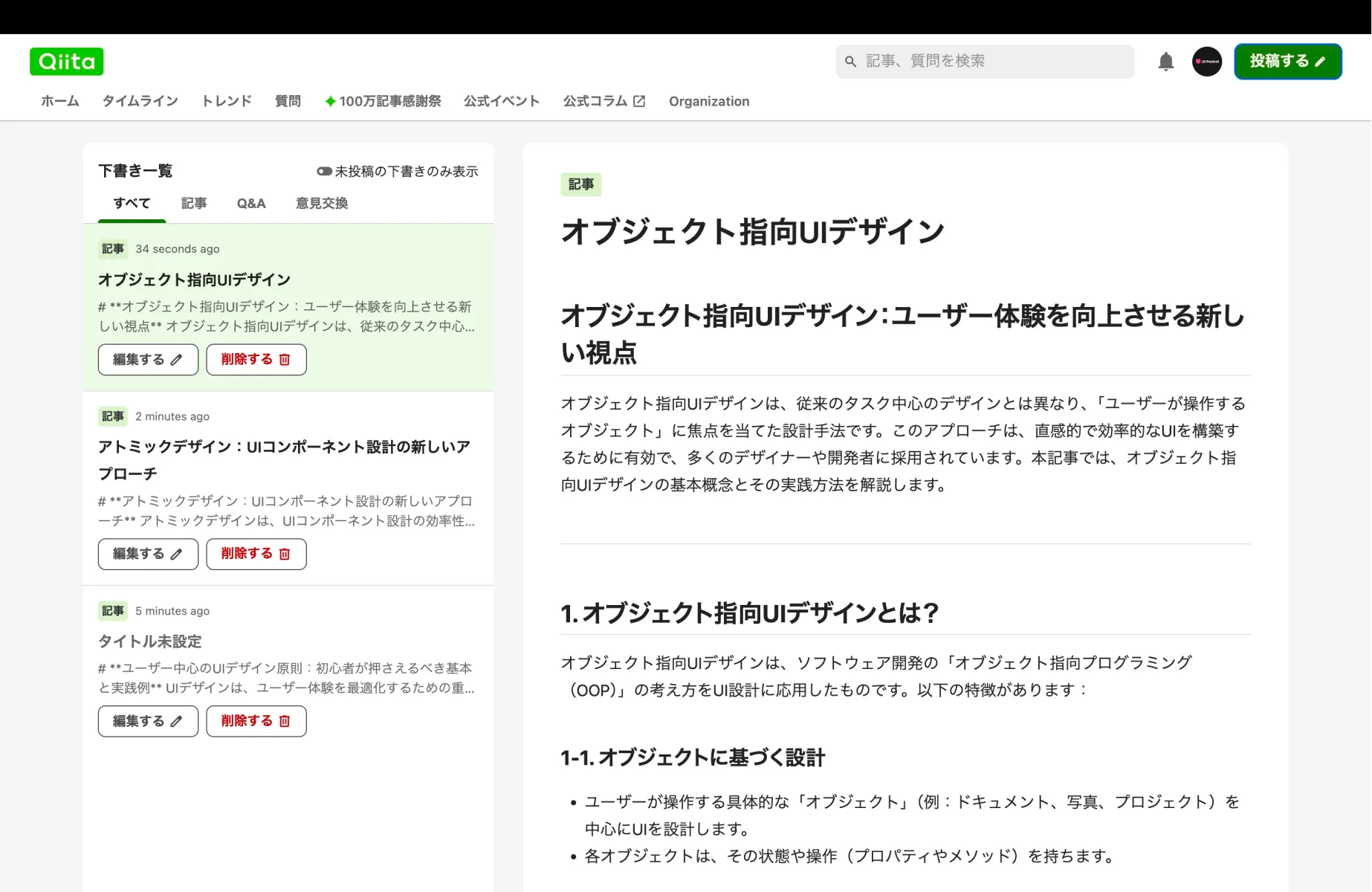The height and width of the screenshot is (892, 1372).
Task: Navigate to タイムライン
Action: click(x=140, y=100)
